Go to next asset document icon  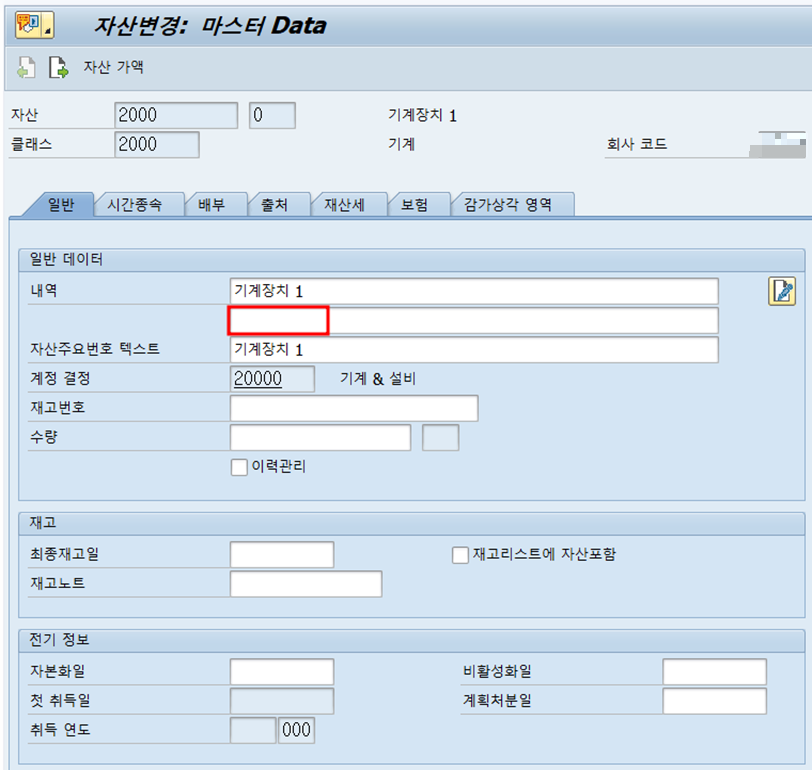[x=59, y=67]
